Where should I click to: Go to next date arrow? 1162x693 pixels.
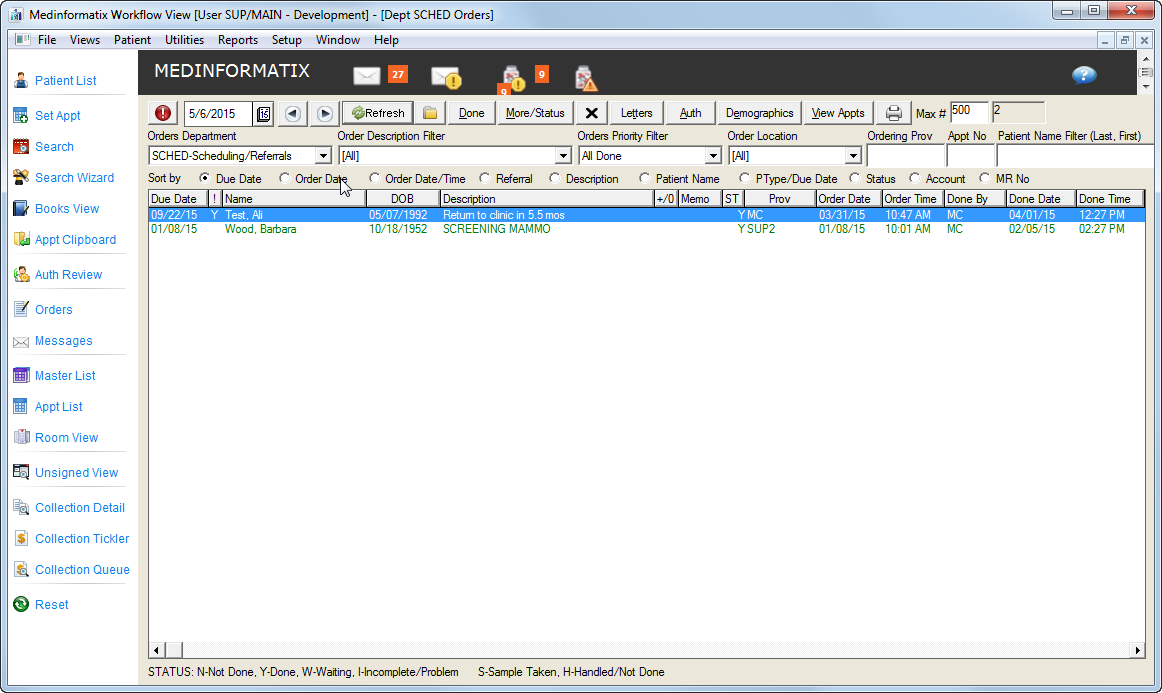point(325,113)
